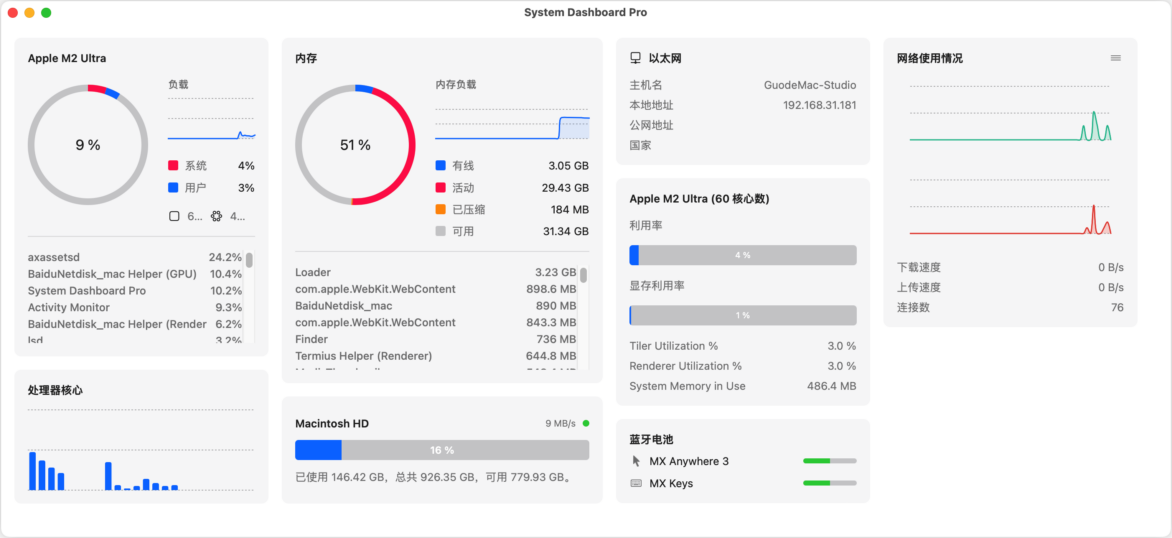Click the 显存利用率 1 % progress bar
Viewport: 1172px width, 538px height.
743,315
